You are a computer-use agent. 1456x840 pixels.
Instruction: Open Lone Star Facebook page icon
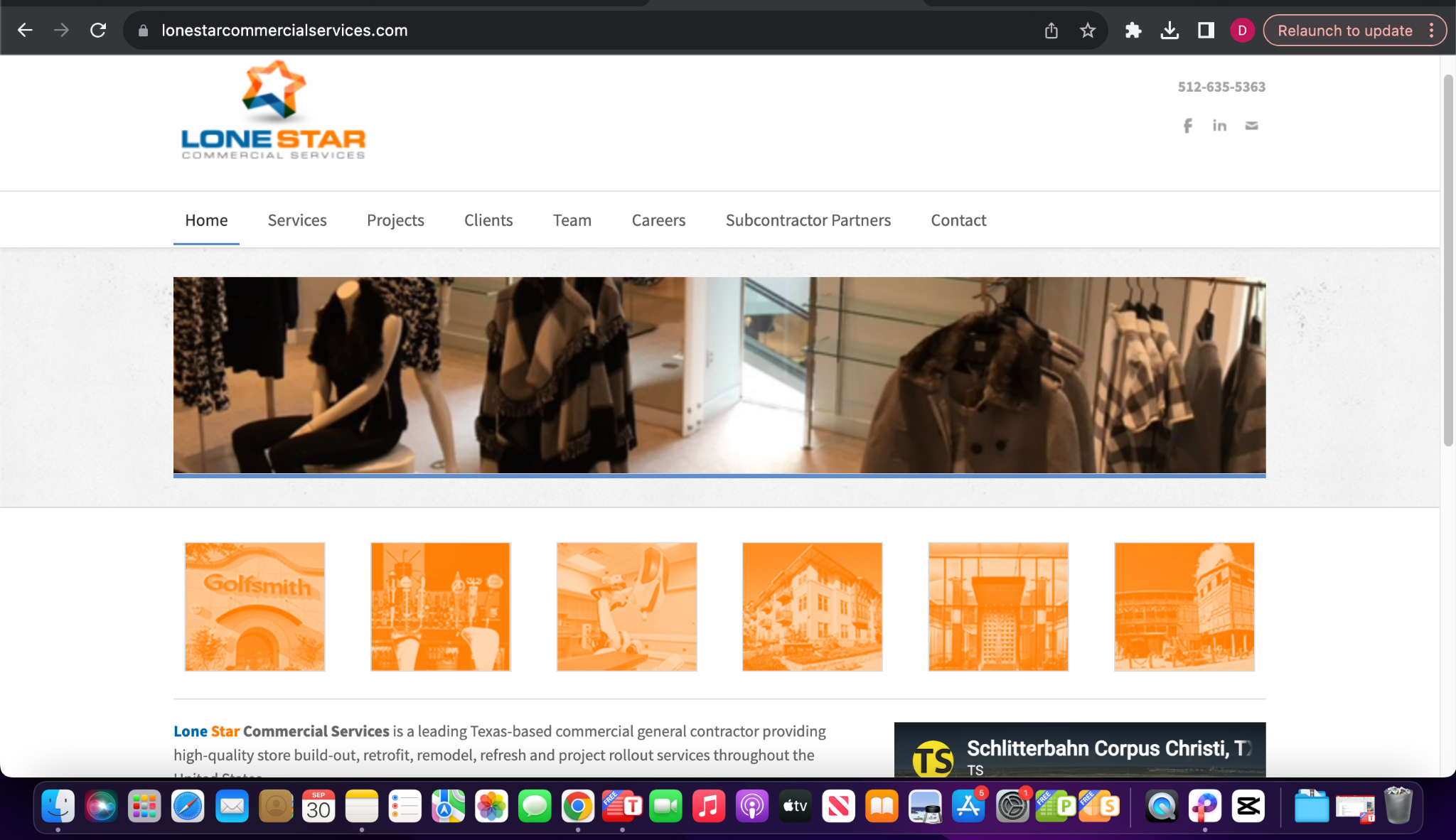[x=1187, y=126]
